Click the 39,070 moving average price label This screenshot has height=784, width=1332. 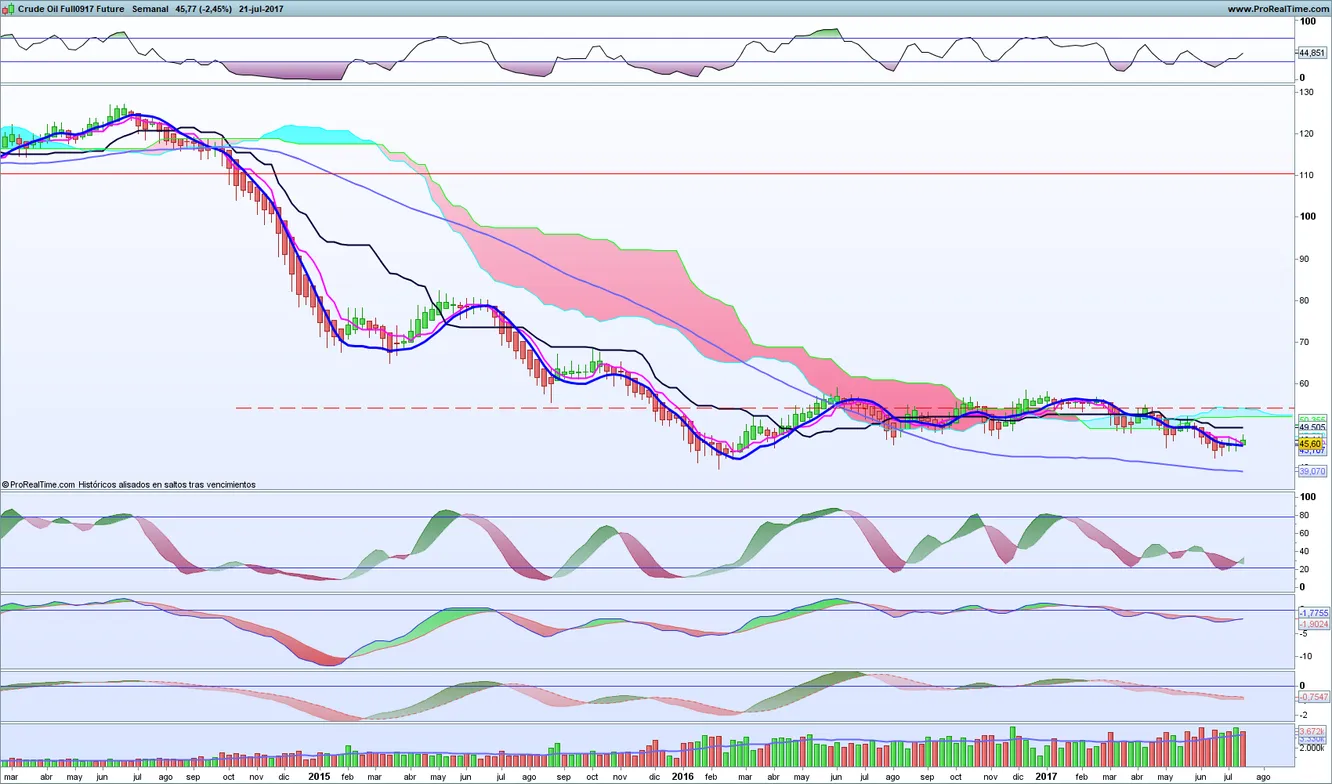pos(1310,470)
